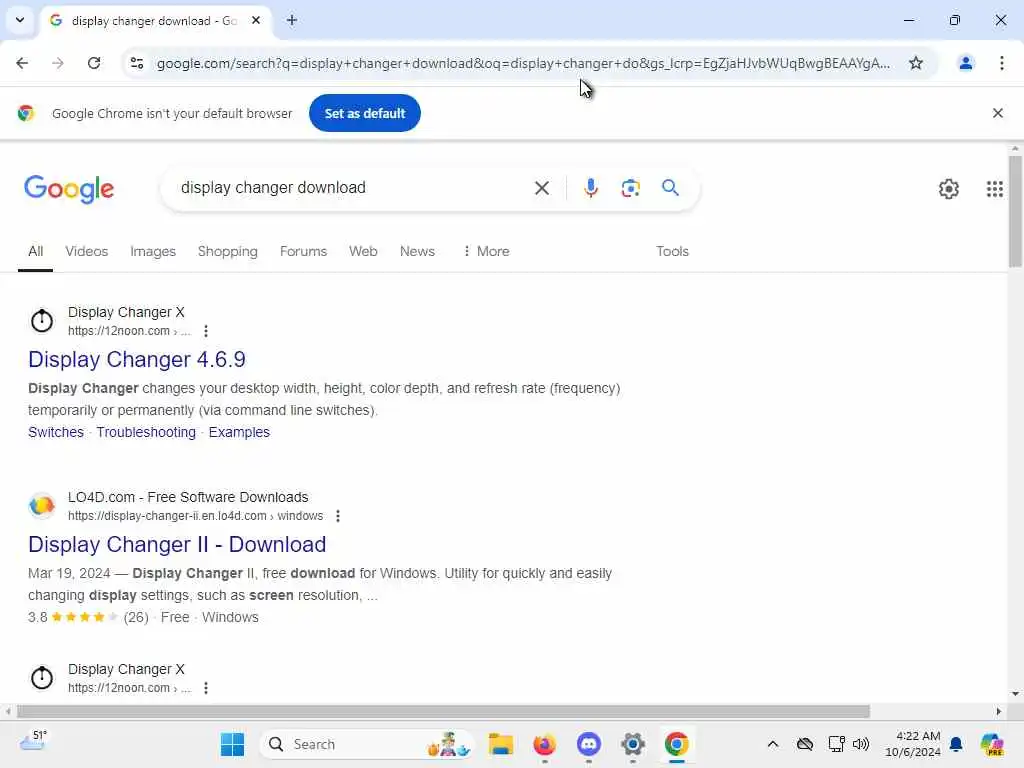Reload the current page
The height and width of the screenshot is (768, 1024).
(x=94, y=63)
